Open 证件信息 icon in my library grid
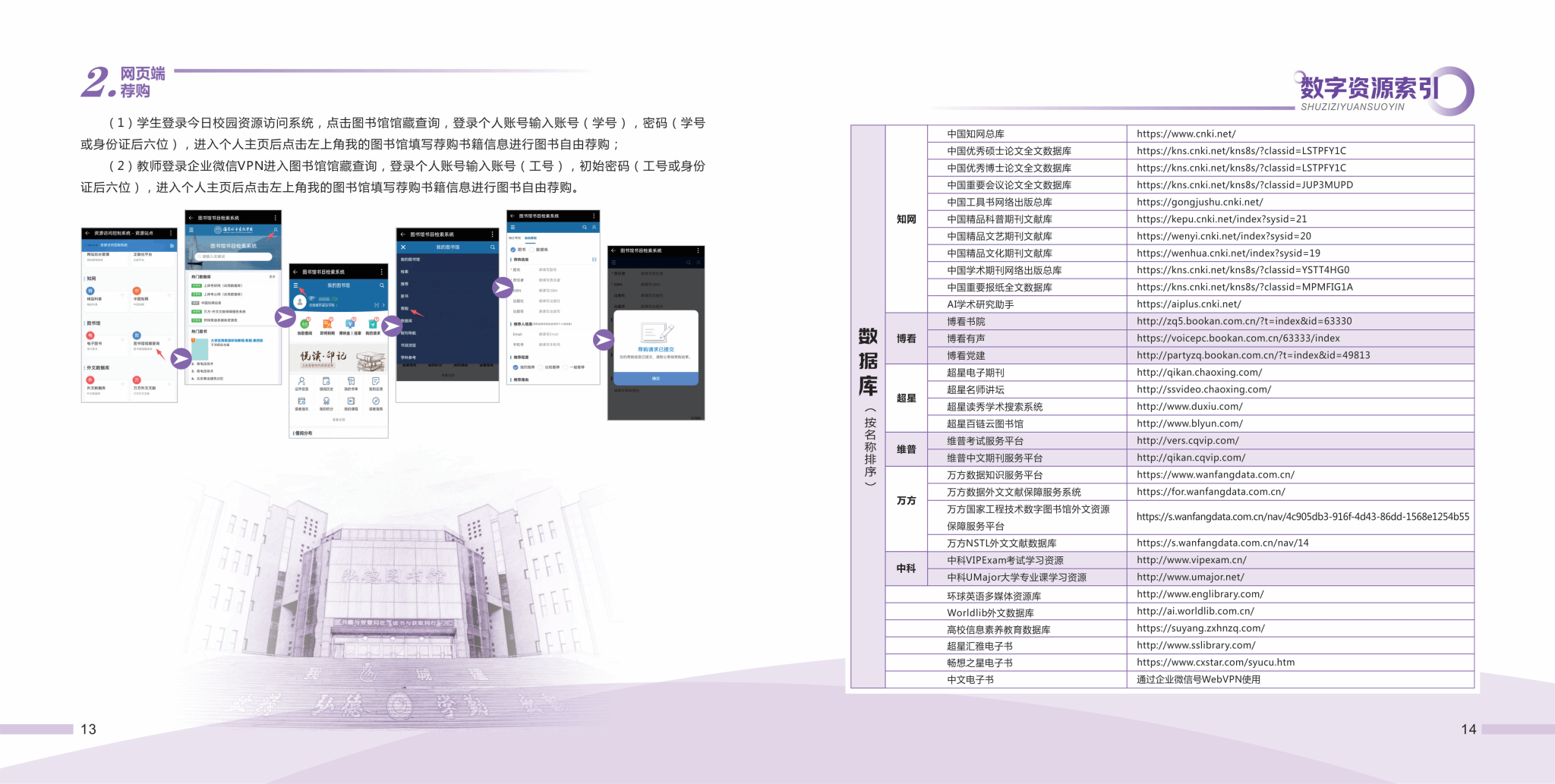Viewport: 1555px width, 784px height. 301,382
